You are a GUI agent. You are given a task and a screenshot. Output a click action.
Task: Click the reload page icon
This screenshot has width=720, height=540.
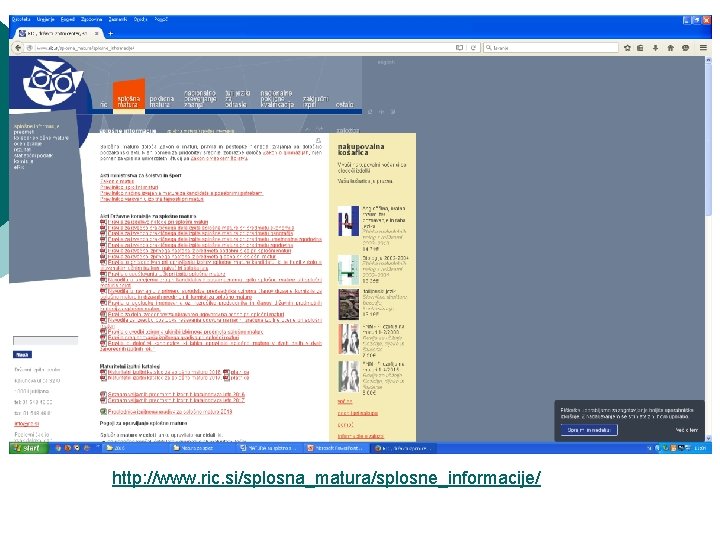[473, 47]
